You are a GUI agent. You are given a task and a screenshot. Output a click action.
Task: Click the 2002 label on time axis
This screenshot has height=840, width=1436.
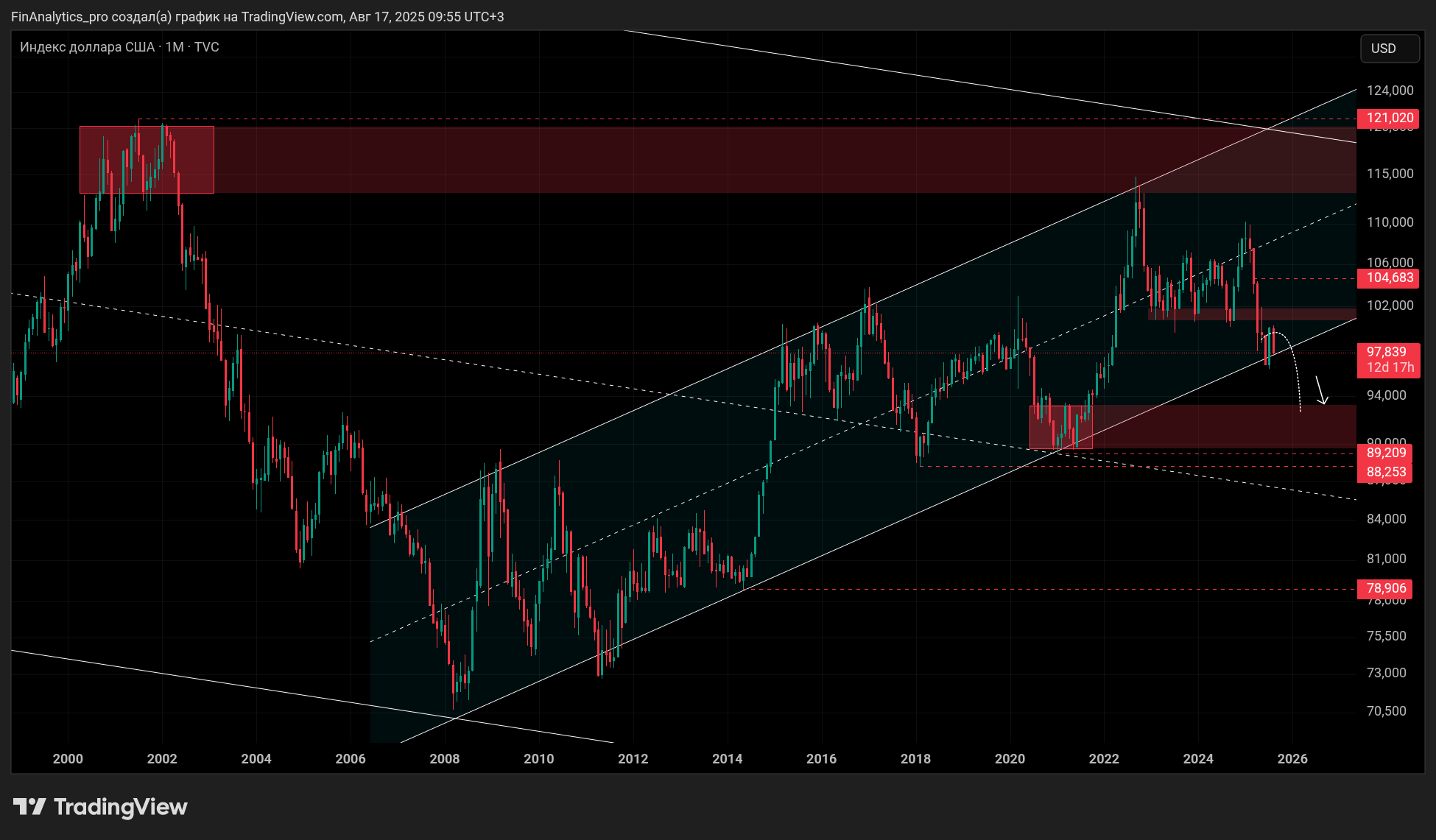(x=162, y=759)
